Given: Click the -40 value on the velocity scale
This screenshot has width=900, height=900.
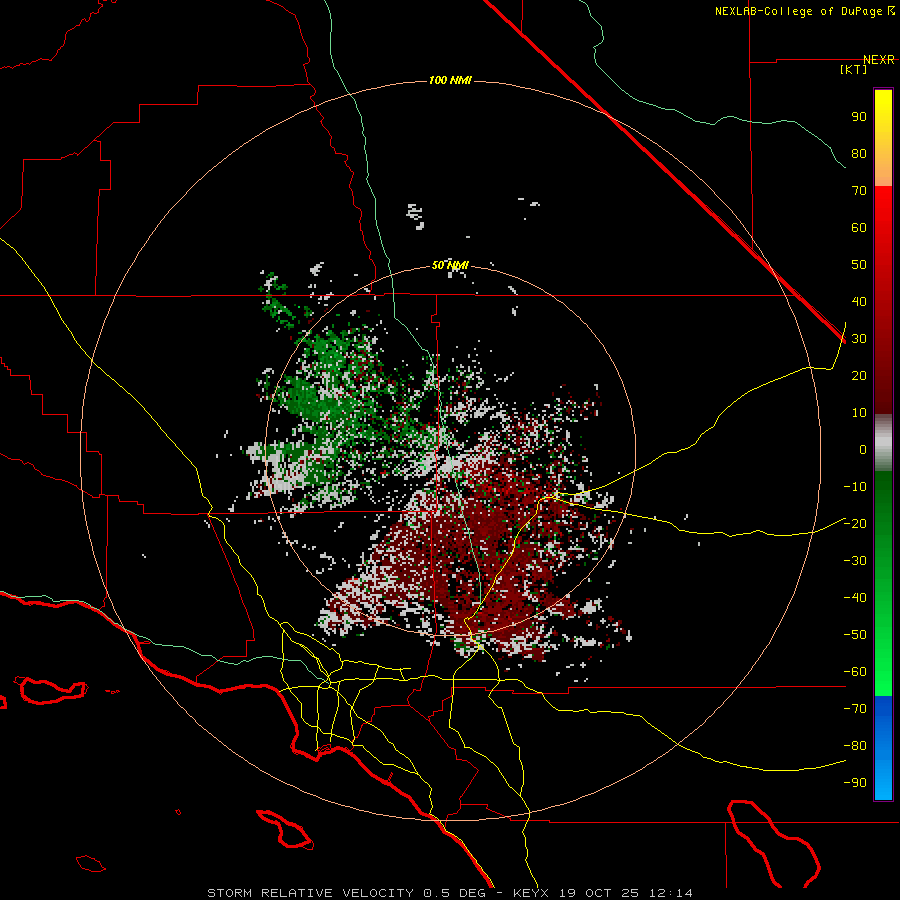Looking at the screenshot, I should [855, 598].
